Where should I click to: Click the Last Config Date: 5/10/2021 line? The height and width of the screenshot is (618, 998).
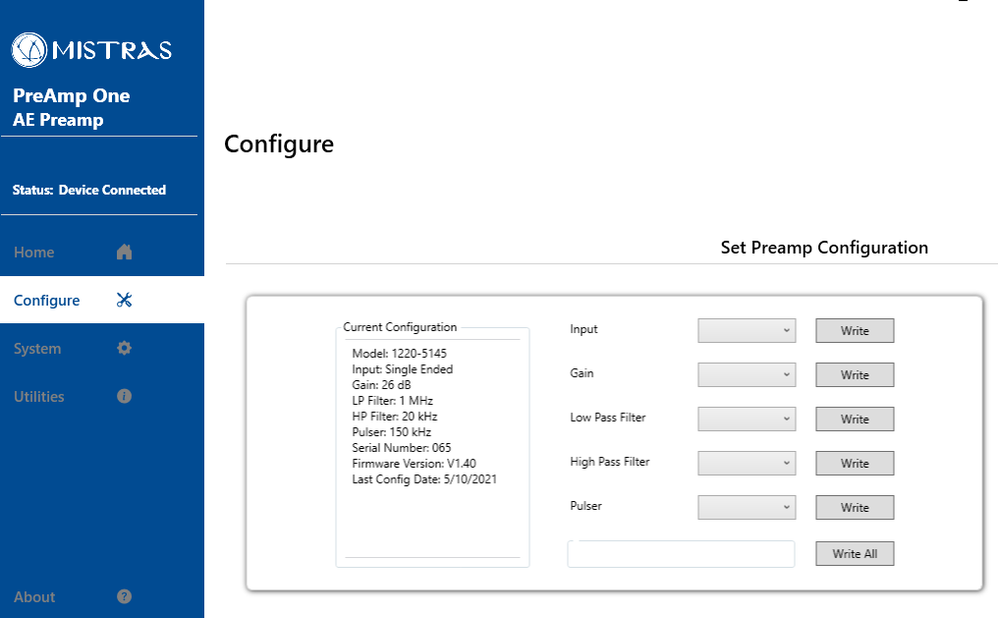[x=424, y=479]
